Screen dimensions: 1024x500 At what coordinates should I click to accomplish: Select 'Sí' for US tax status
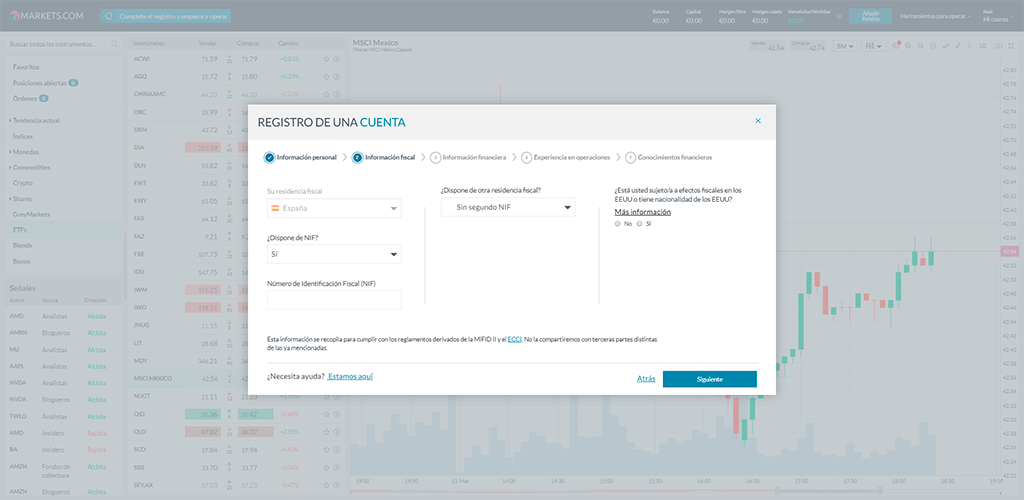(x=639, y=223)
